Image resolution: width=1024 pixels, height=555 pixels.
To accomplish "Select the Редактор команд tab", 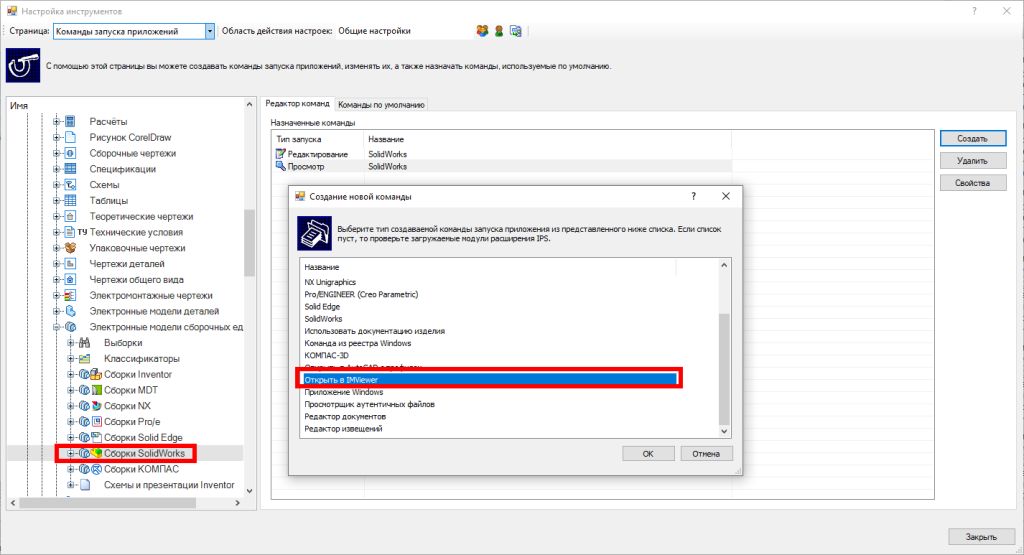I will (296, 104).
